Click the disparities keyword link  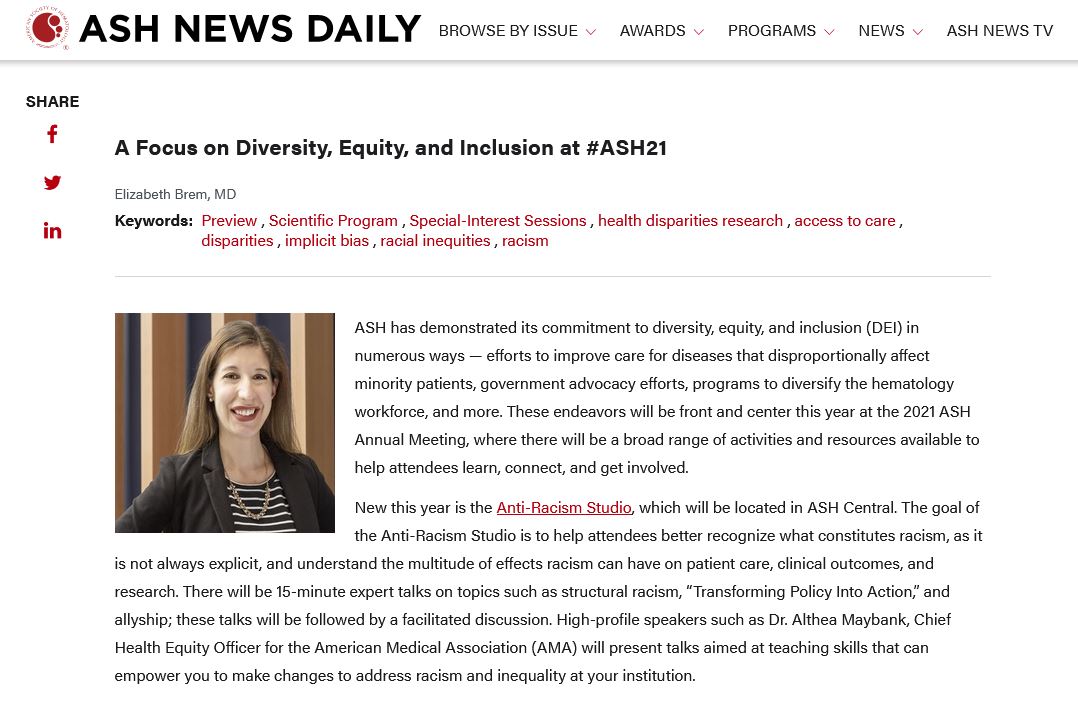[x=237, y=241]
